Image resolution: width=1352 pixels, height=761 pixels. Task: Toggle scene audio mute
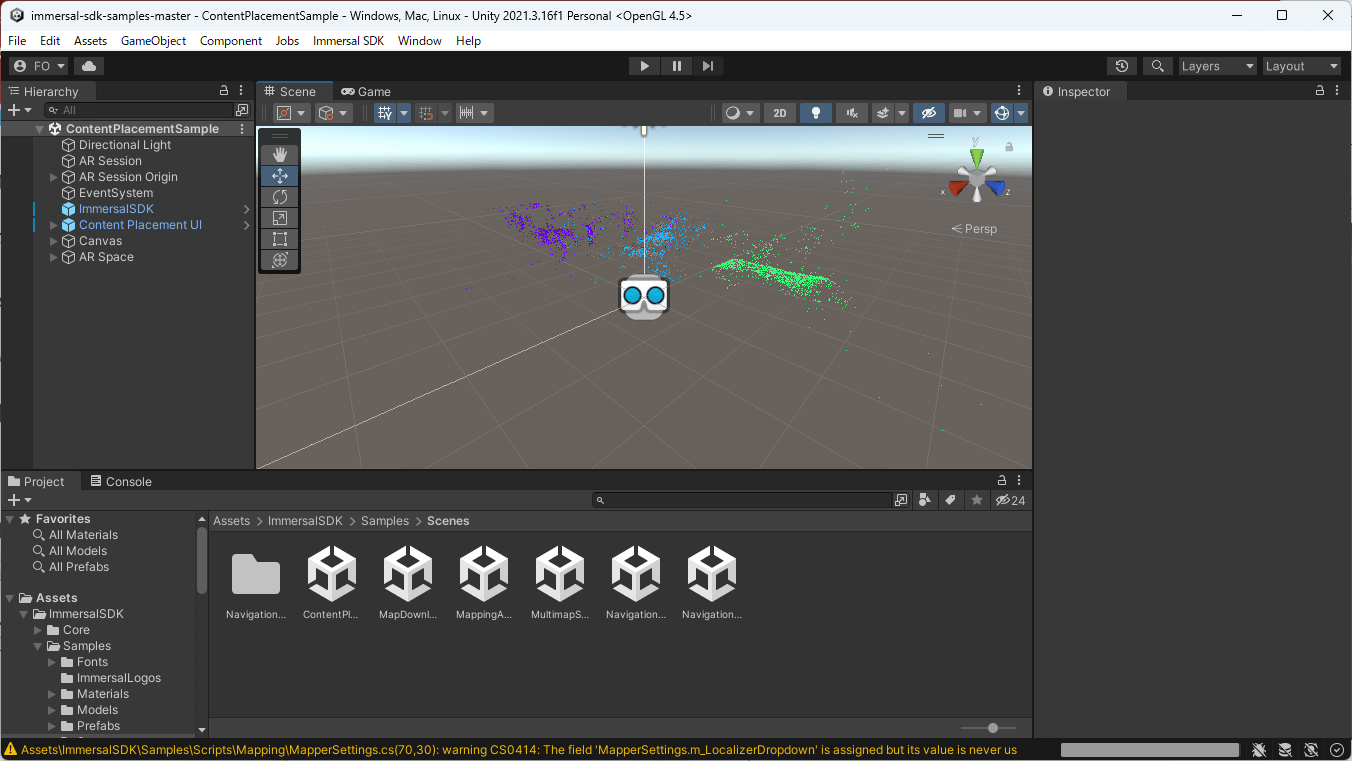852,113
